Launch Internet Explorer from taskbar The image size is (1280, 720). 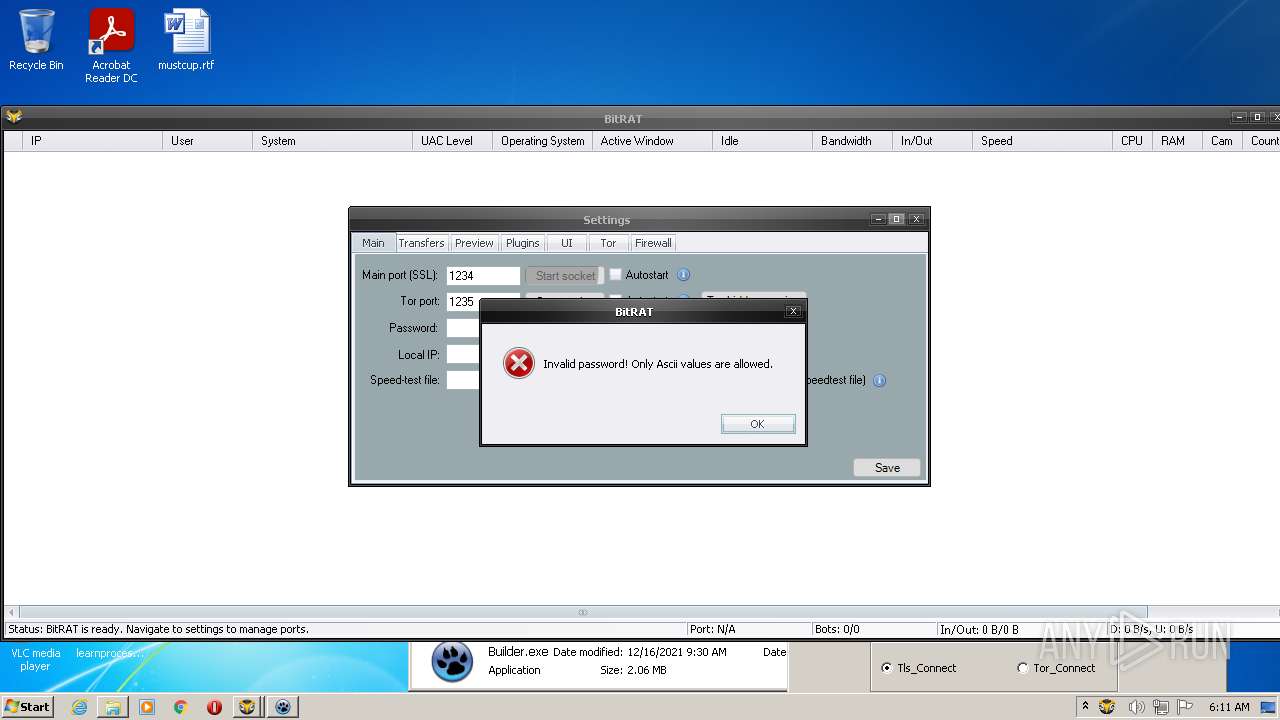(x=79, y=707)
